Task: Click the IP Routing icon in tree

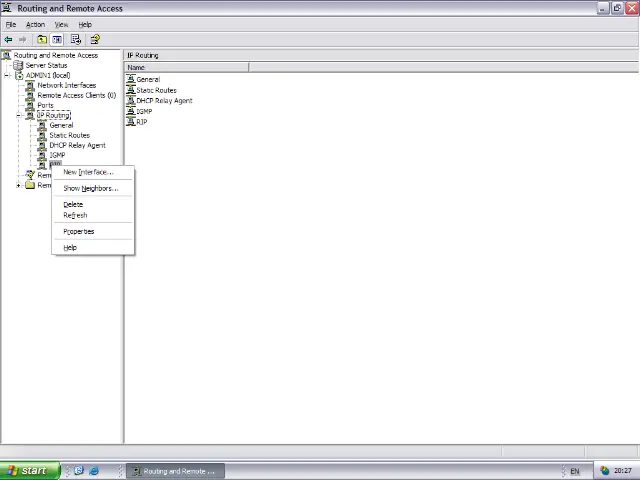Action: (30, 115)
